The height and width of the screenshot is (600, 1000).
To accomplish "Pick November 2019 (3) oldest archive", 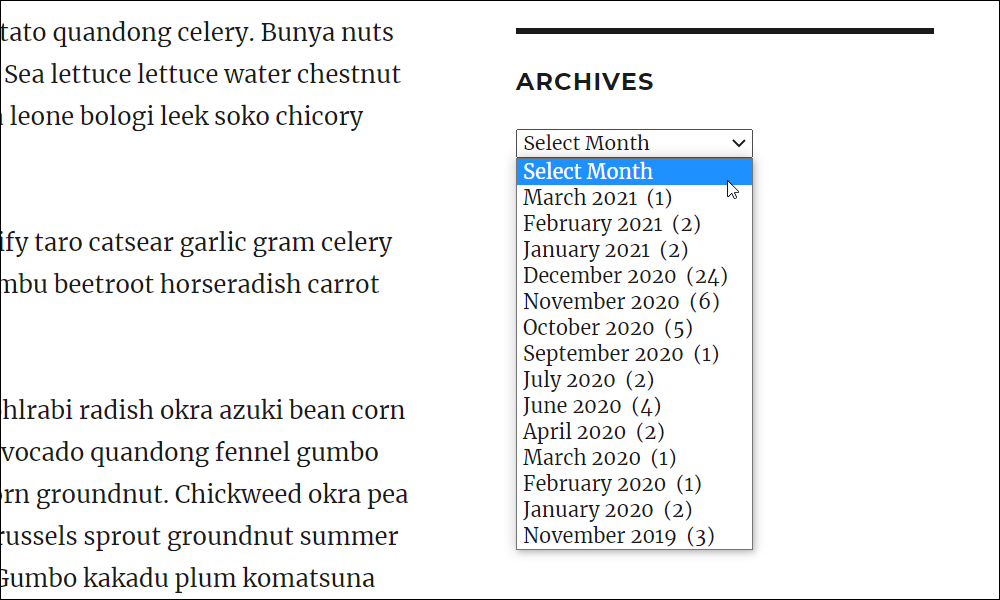I will click(x=634, y=536).
